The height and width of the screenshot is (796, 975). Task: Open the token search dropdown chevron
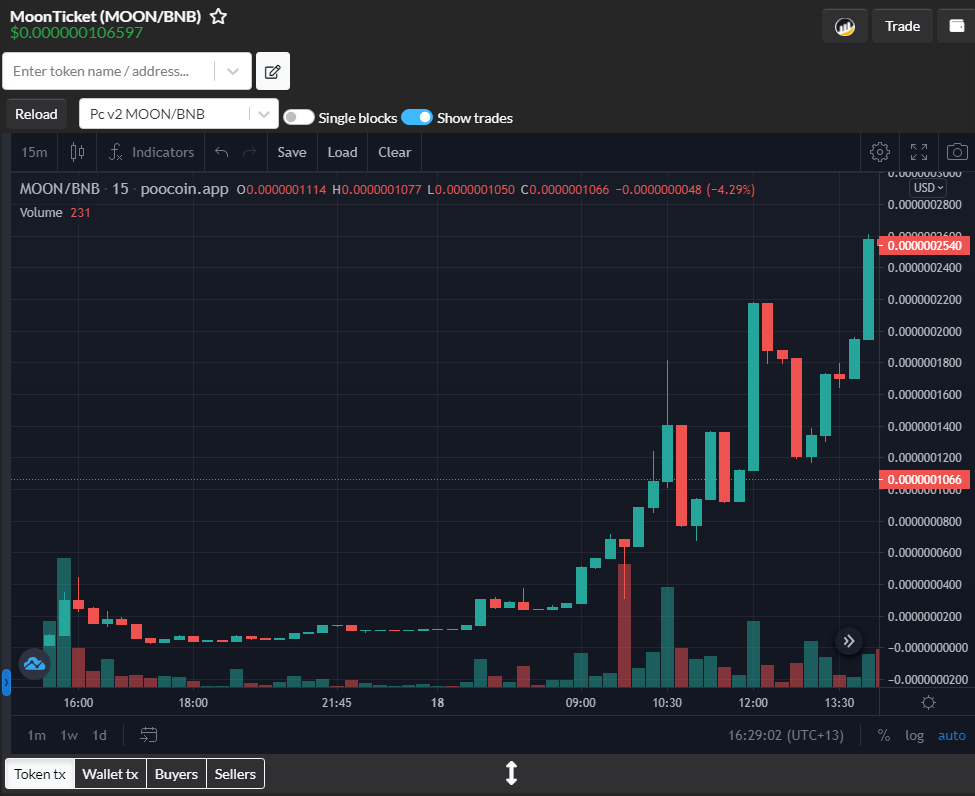[x=233, y=72]
